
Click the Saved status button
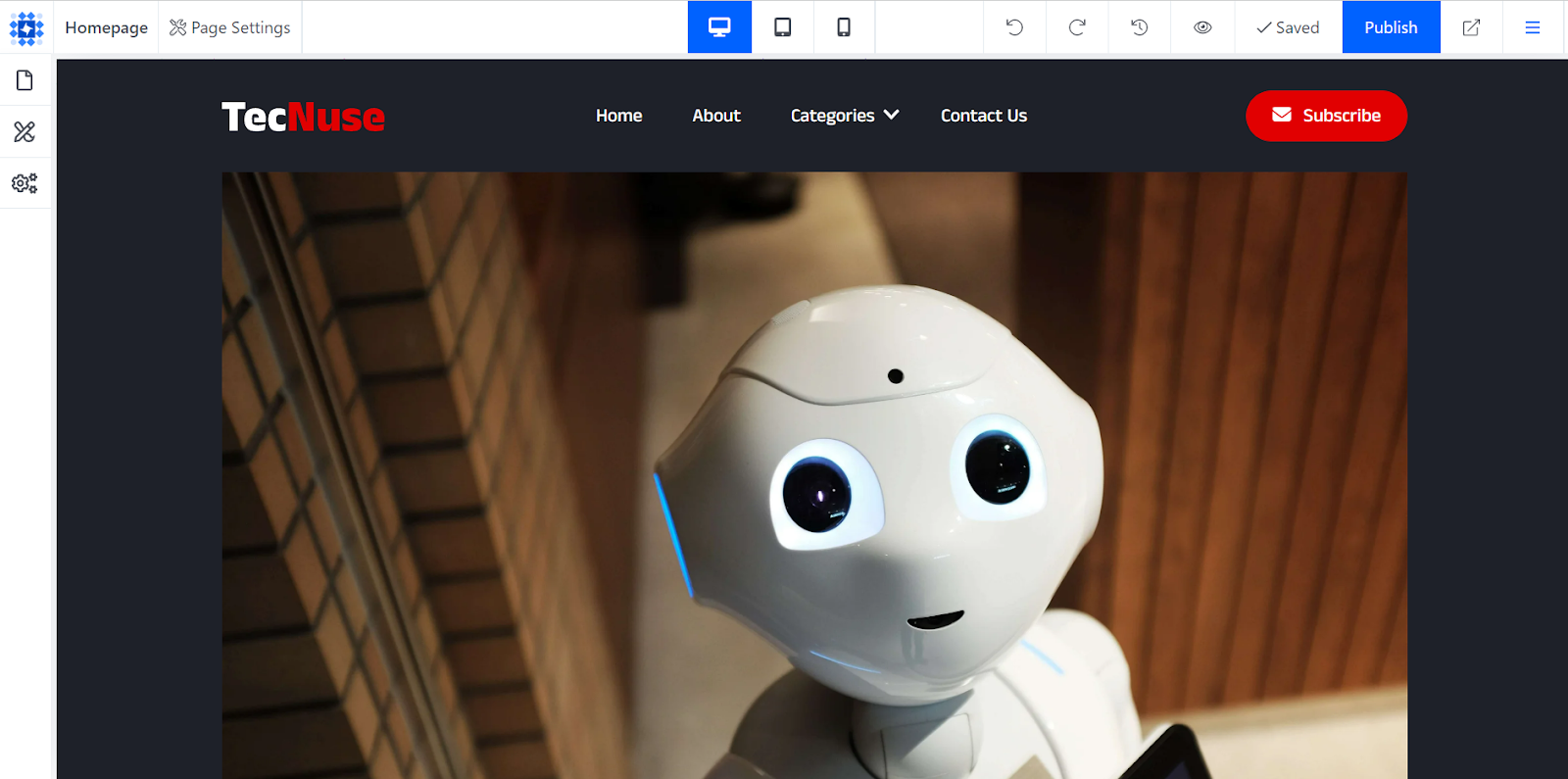tap(1288, 27)
